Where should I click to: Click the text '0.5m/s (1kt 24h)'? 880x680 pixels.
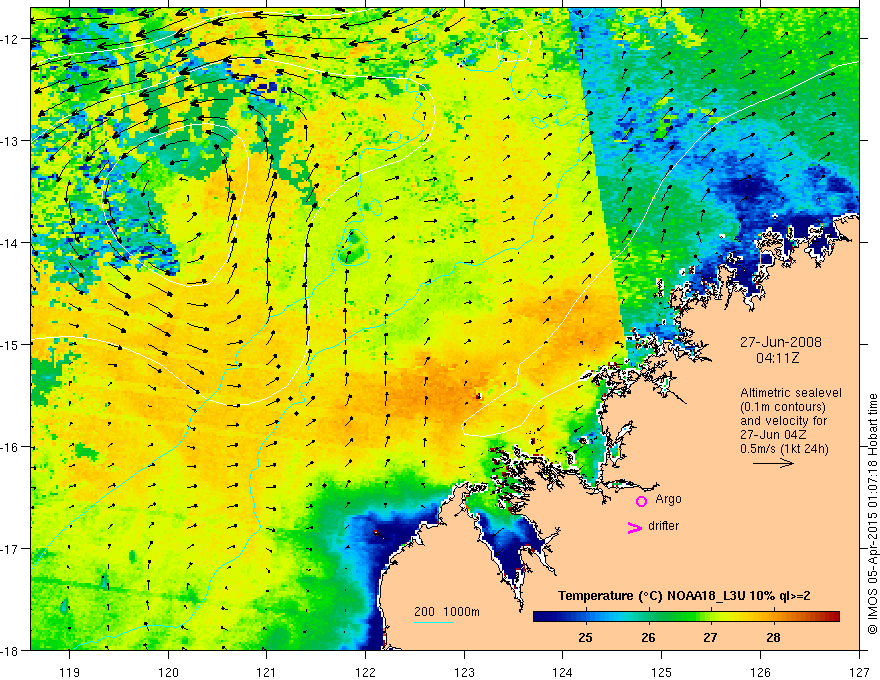pos(785,449)
